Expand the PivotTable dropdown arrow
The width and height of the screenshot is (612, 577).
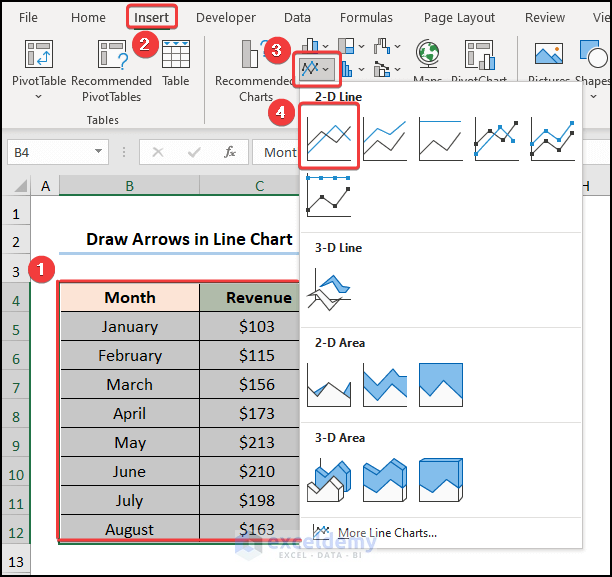(39, 97)
